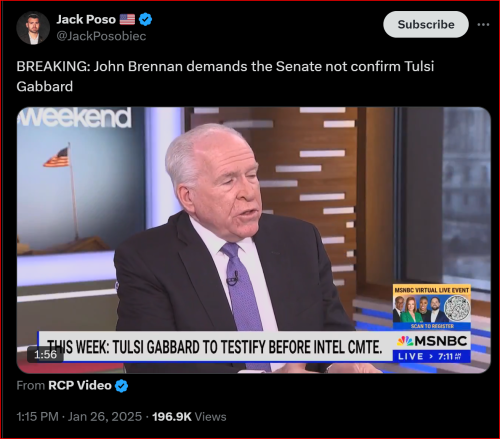Click RCP Video's verified checkmark badge
Screen dimensions: 500x439
coord(121,386)
